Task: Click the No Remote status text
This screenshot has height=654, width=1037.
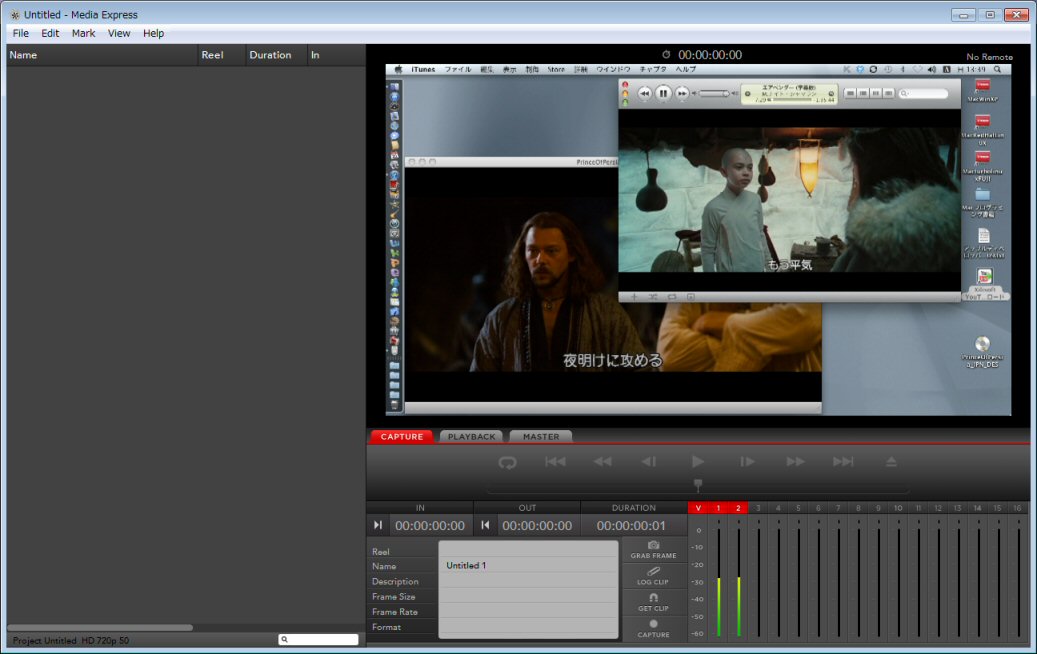Action: [x=989, y=57]
